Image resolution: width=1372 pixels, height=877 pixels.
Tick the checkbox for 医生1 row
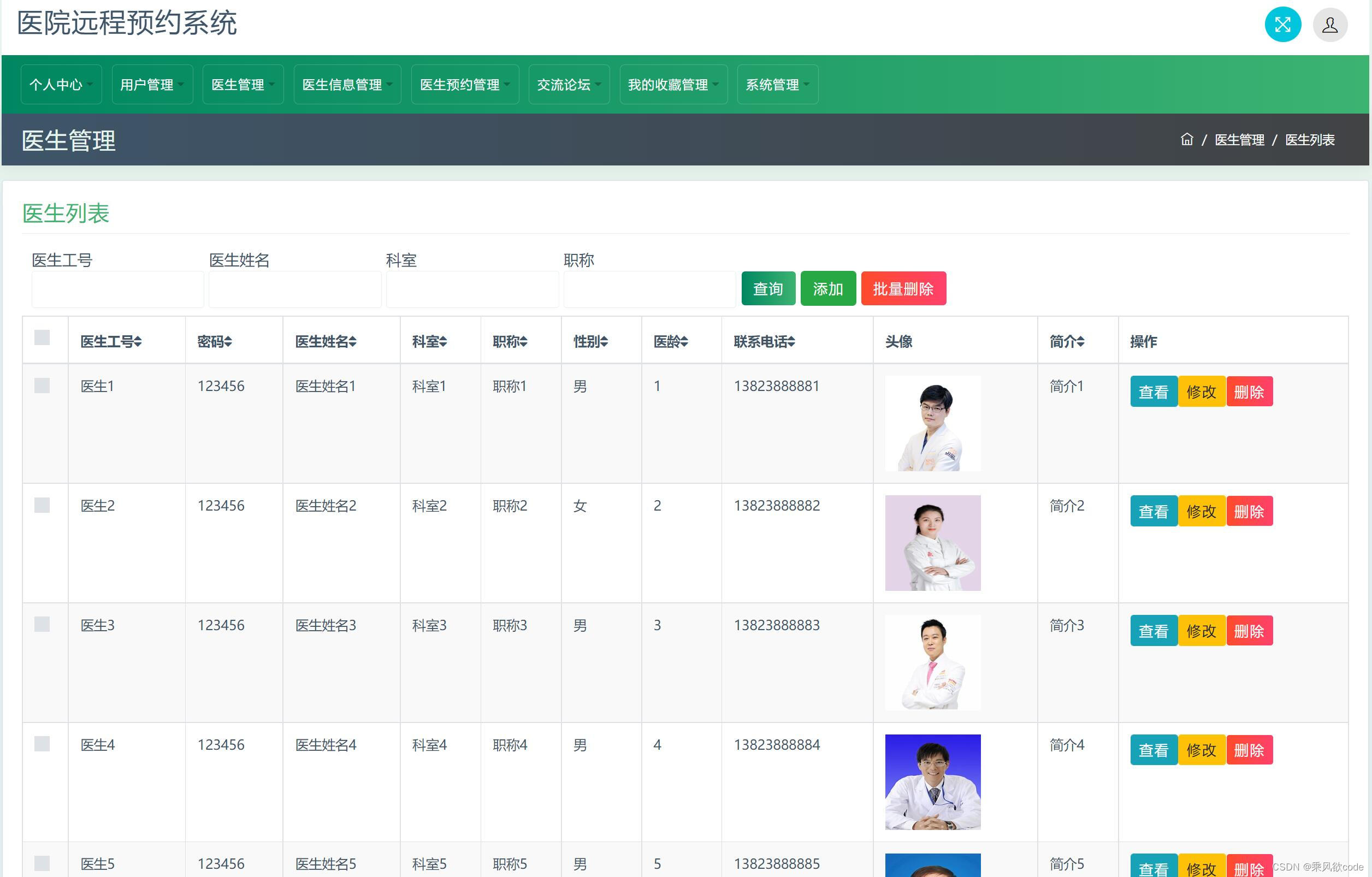(42, 386)
